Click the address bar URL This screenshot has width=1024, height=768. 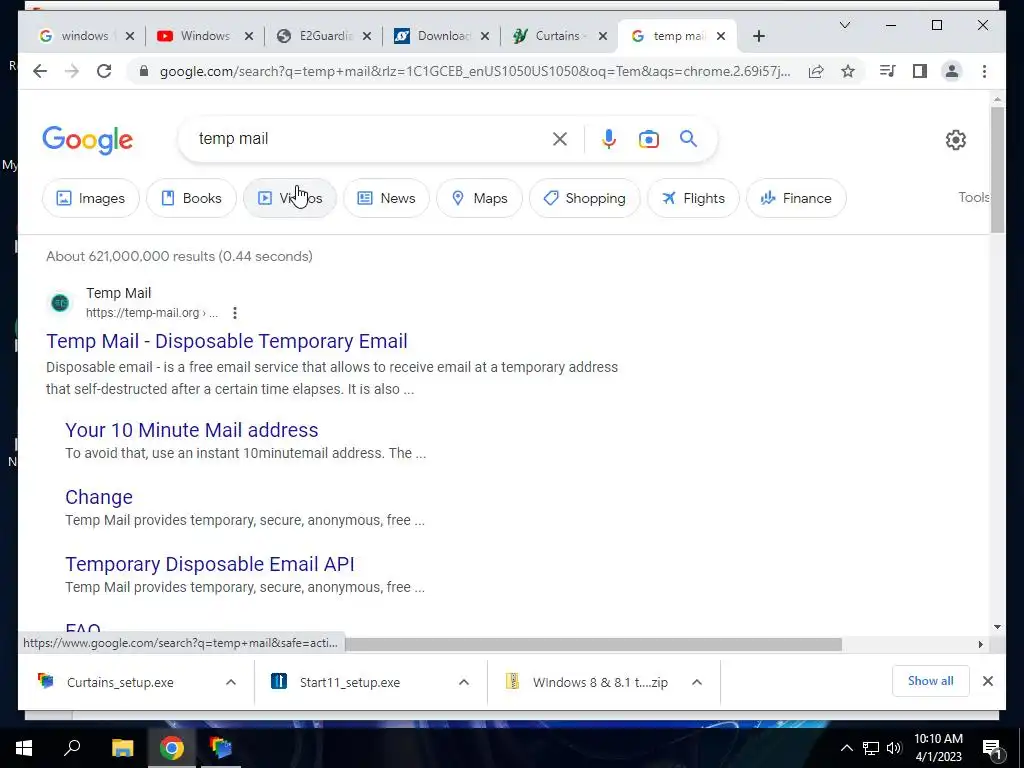tap(475, 71)
